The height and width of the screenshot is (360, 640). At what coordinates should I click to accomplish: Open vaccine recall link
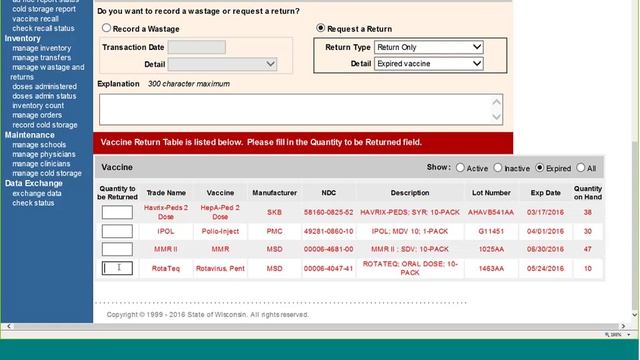(35, 19)
